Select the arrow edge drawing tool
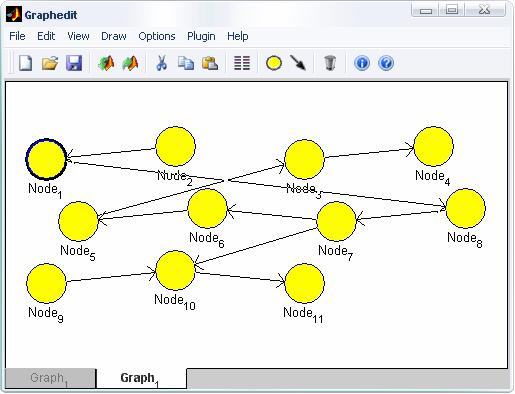 coord(298,63)
